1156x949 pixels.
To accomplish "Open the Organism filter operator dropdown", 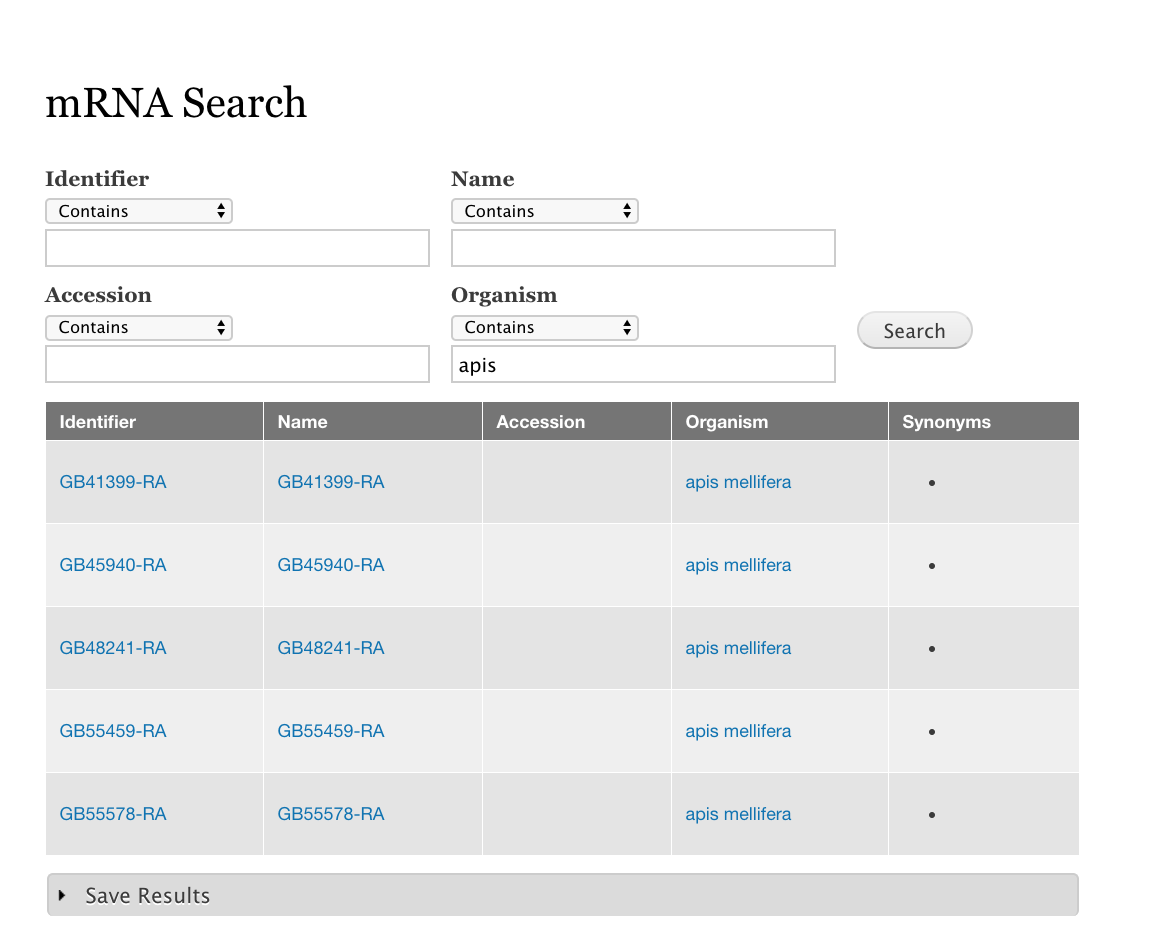I will coord(544,327).
